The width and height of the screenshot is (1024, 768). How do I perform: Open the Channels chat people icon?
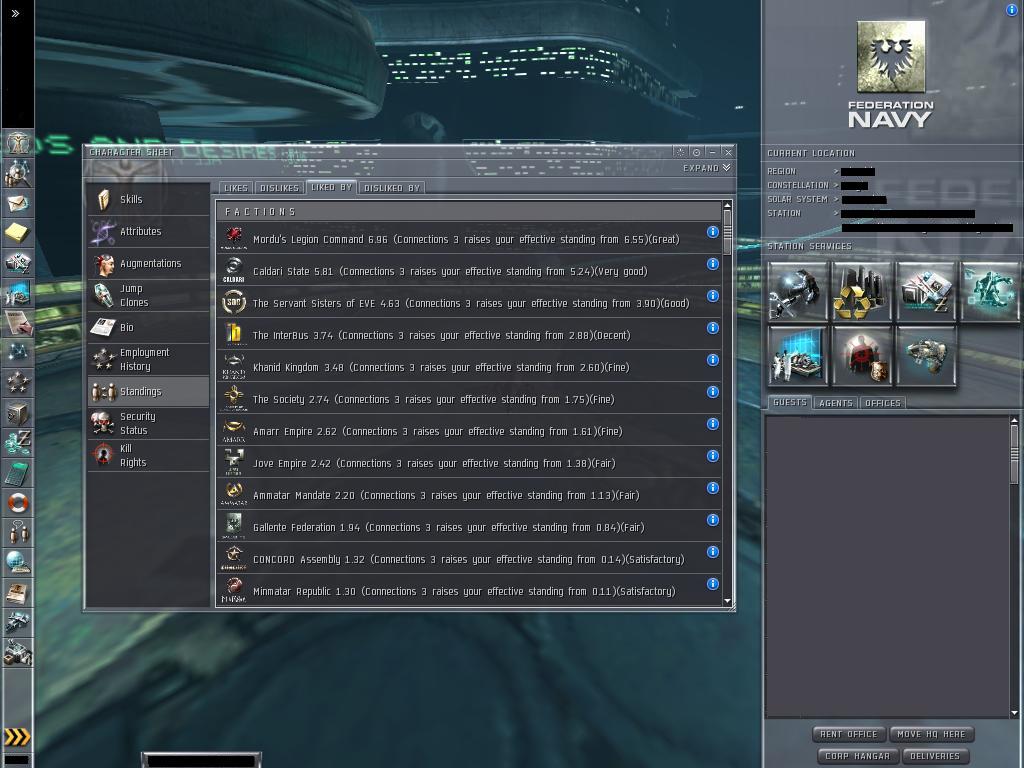pos(18,533)
